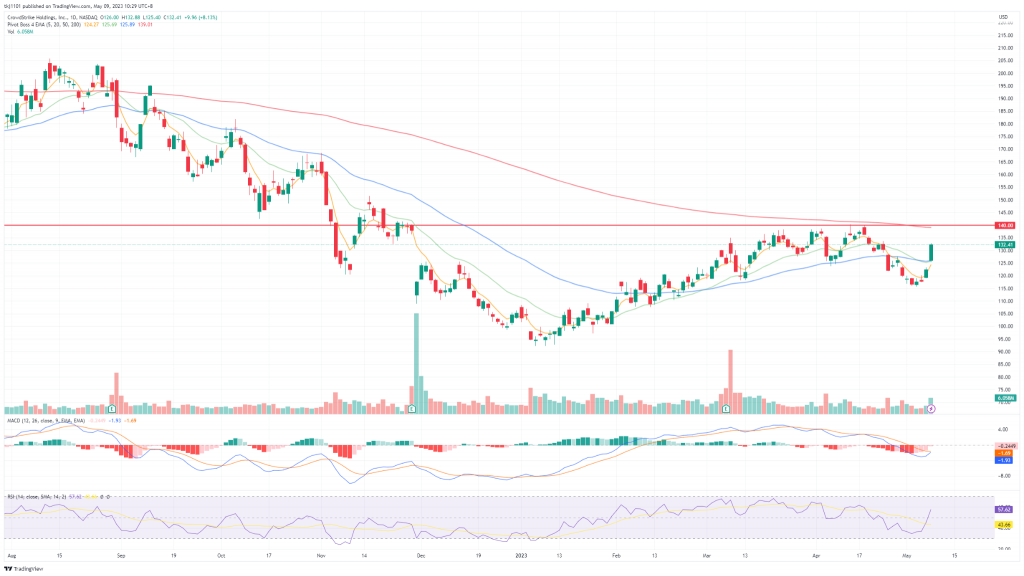Viewport: 1024px width, 576px height.
Task: Click the Vol indicator legend label
Action: point(10,32)
